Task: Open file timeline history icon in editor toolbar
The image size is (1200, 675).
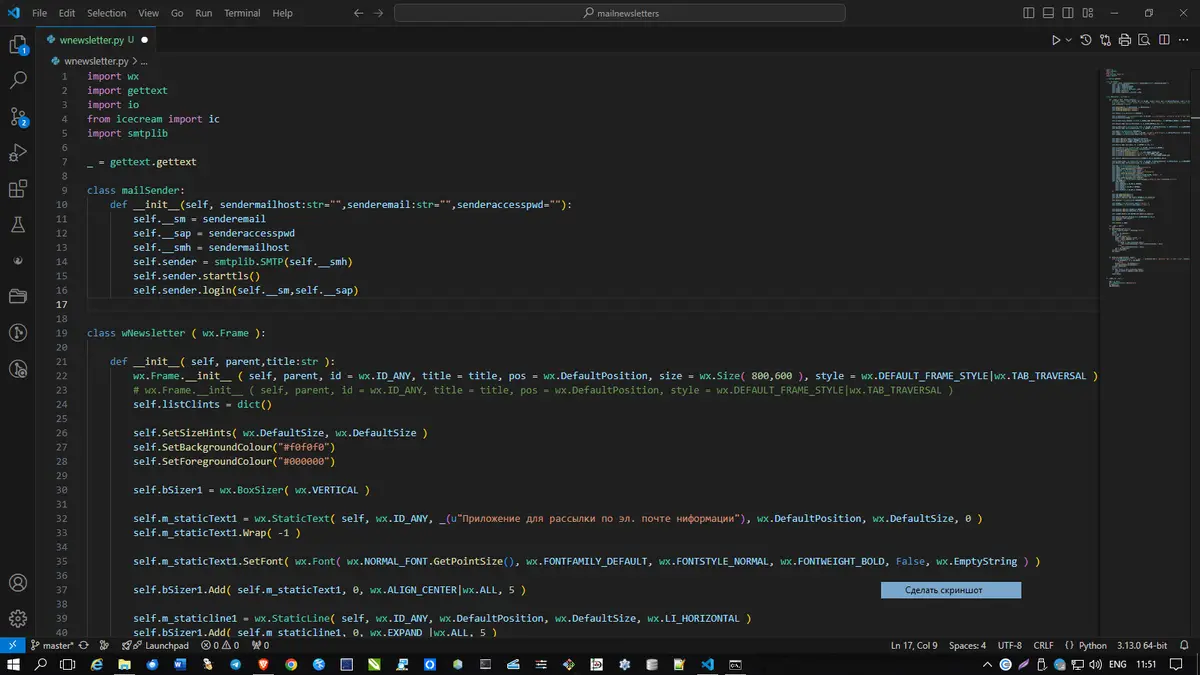Action: pos(1087,40)
